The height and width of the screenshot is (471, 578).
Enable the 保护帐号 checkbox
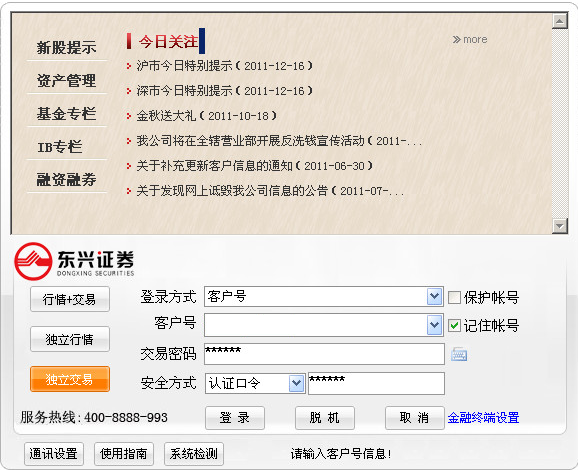tap(454, 297)
